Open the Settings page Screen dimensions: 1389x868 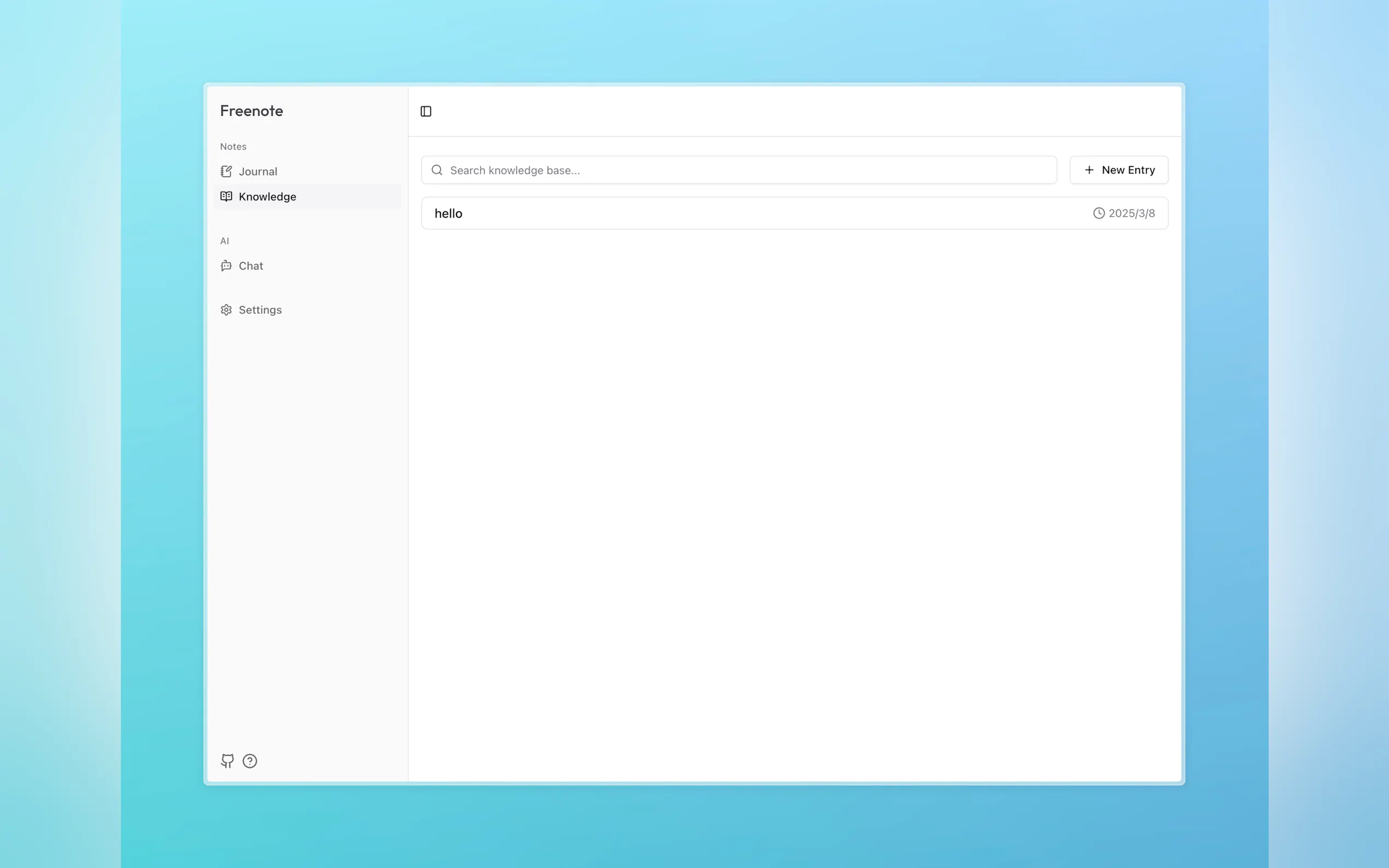point(260,310)
